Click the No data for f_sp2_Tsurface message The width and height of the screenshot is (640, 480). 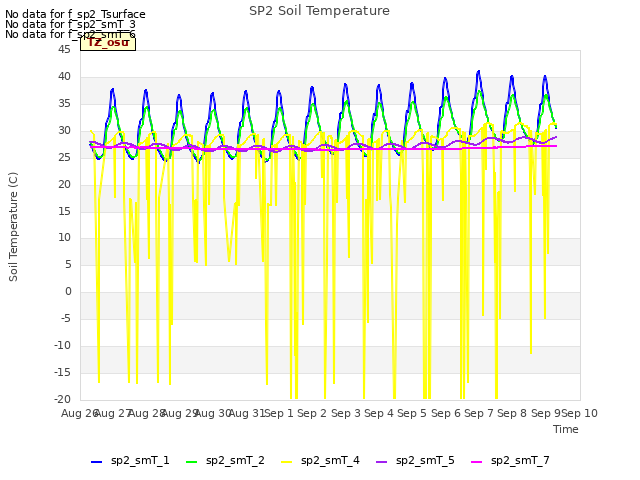point(75,14)
